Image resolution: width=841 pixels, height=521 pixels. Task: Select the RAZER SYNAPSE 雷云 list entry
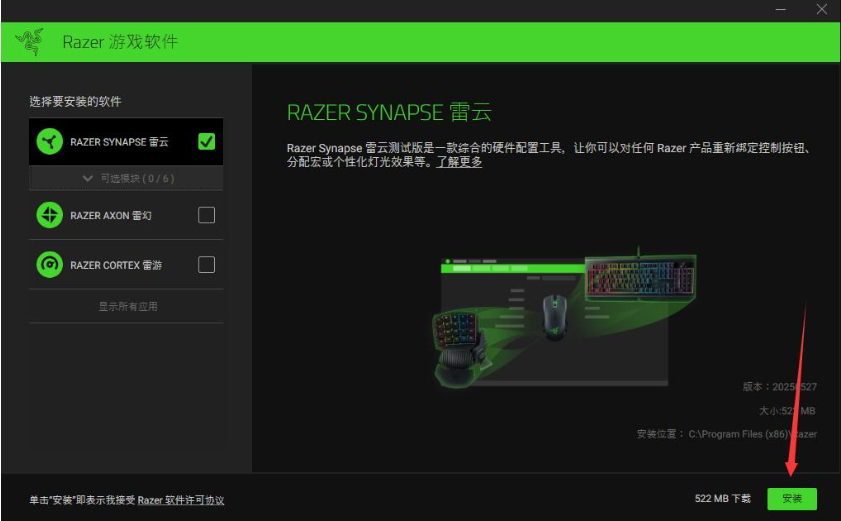pyautogui.click(x=119, y=142)
